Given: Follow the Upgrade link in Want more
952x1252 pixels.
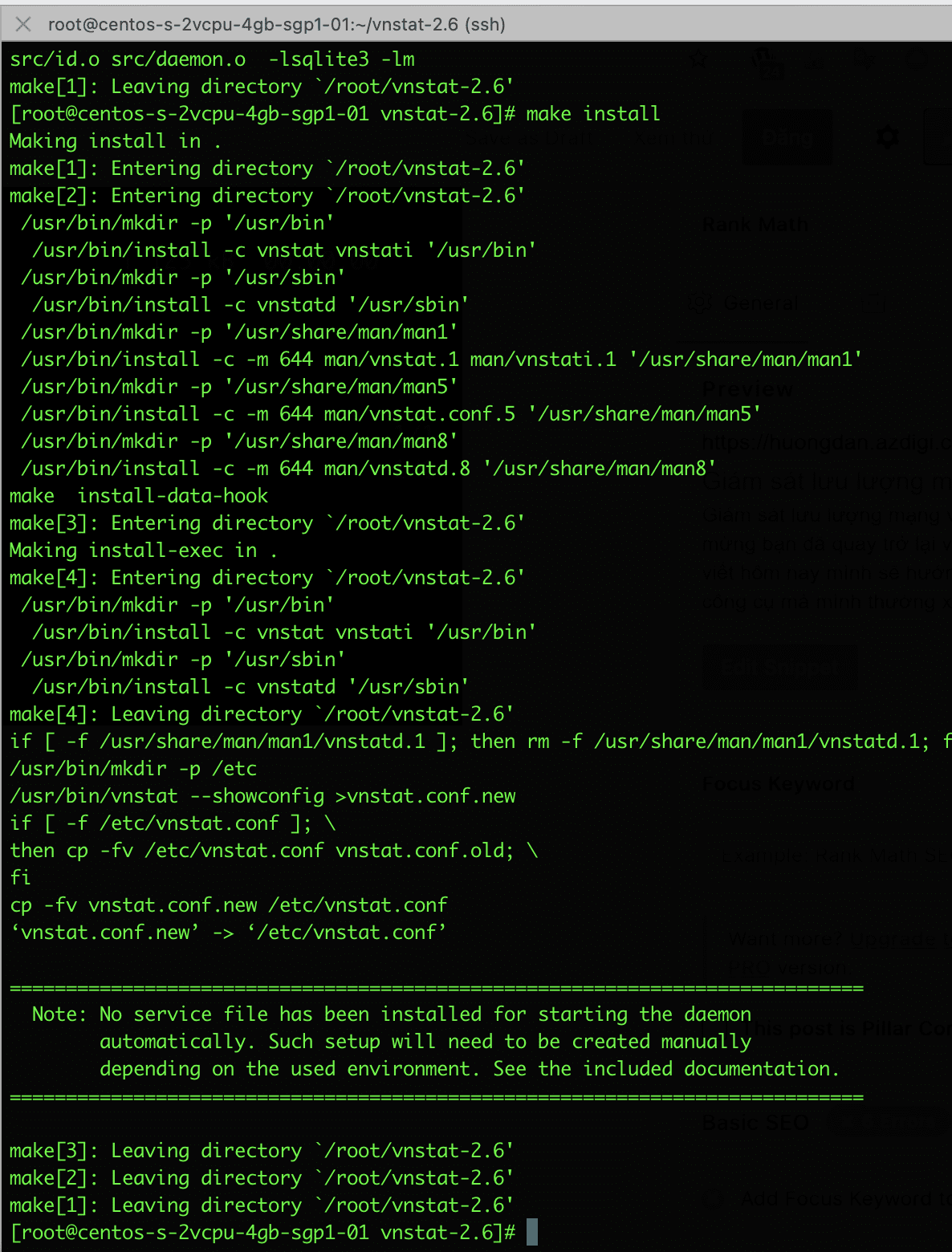Looking at the screenshot, I should pyautogui.click(x=892, y=940).
